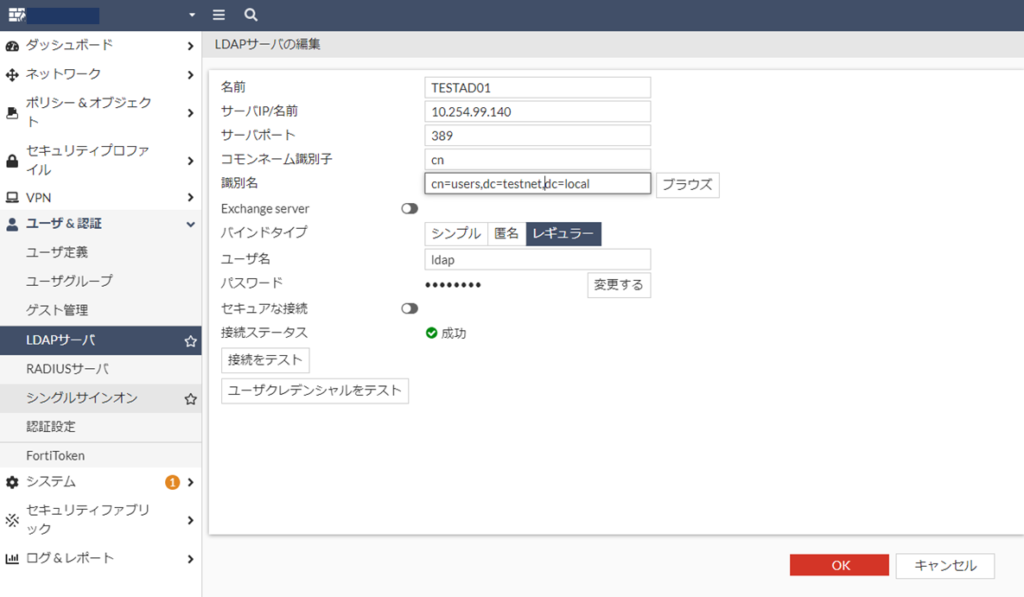Click the star icon next to LDAPサーバ
The image size is (1024, 597).
[190, 341]
